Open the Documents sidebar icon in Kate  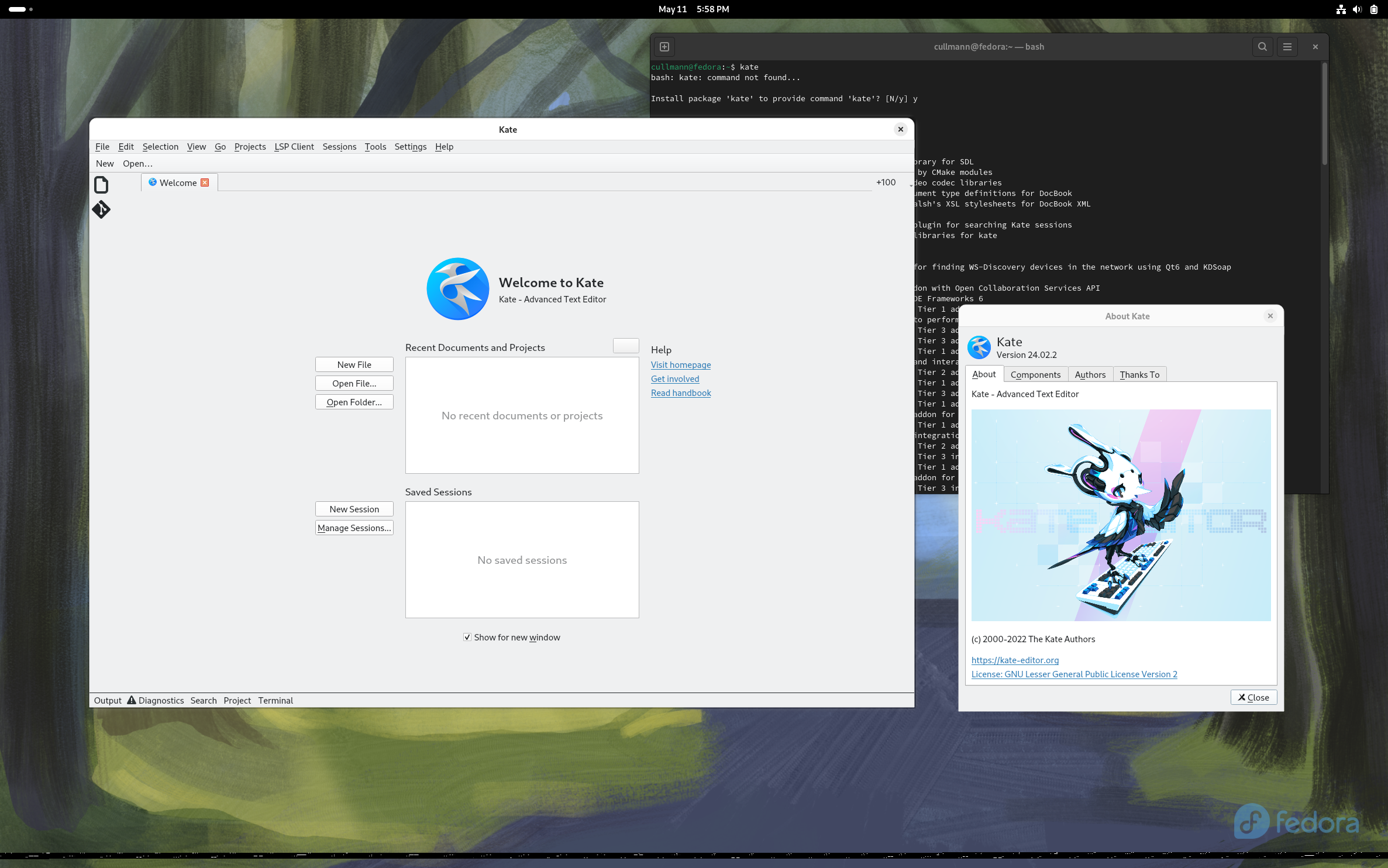click(101, 185)
